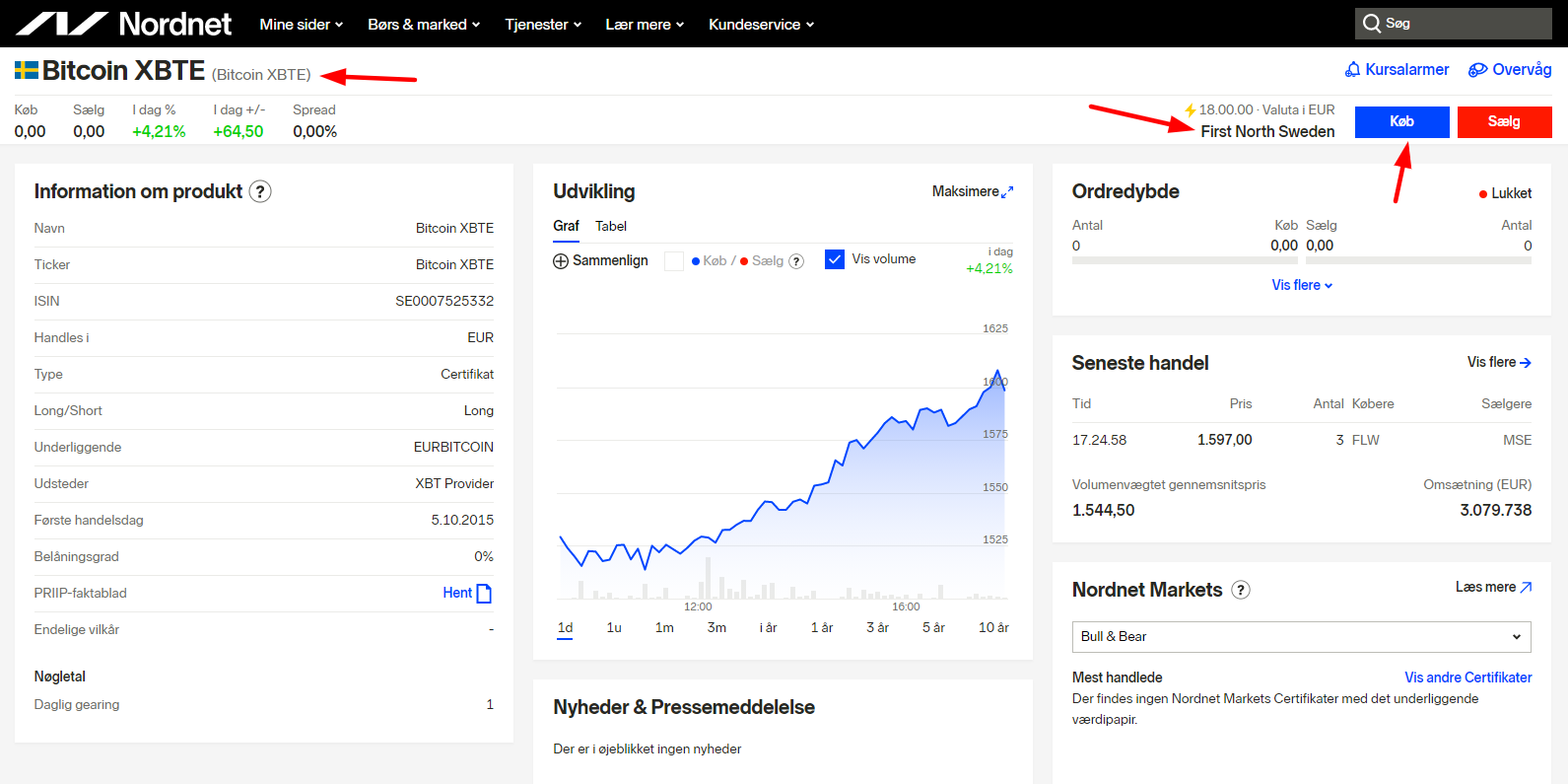Viewport: 1568px width, 784px height.
Task: Click the Læs mere external arrow icon
Action: [1526, 587]
